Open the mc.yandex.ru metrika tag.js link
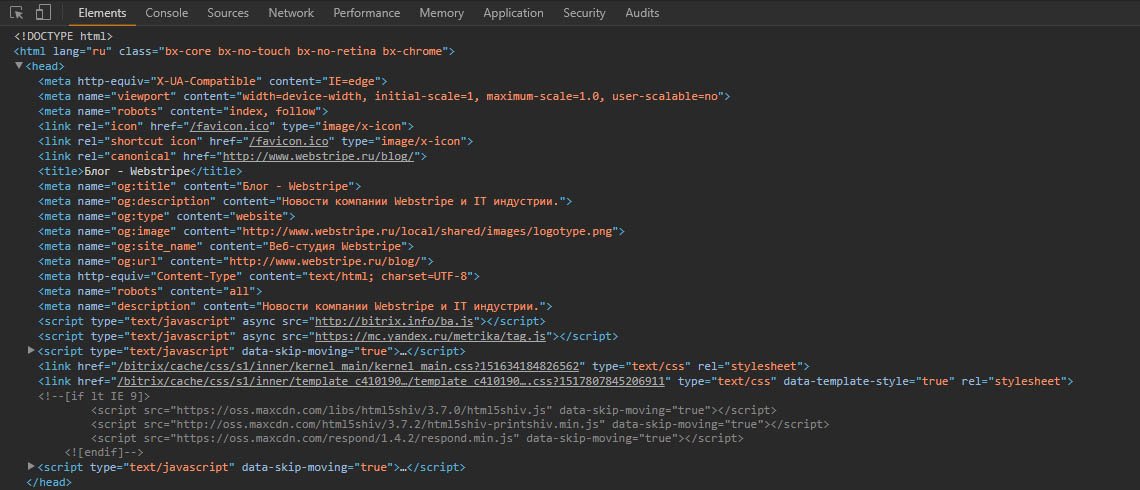Viewport: 1140px width, 490px height. tap(430, 337)
